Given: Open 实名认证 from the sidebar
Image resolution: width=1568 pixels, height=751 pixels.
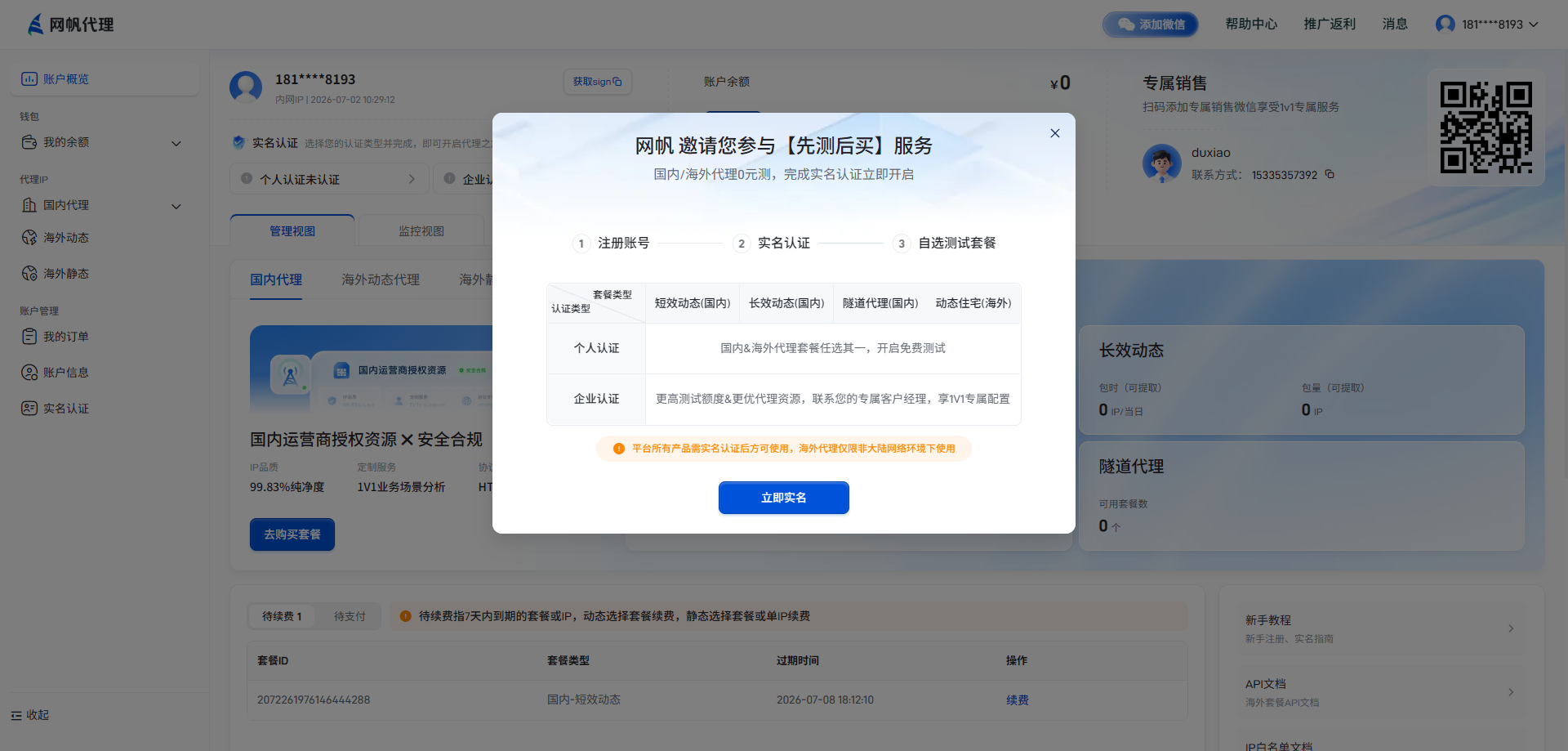Looking at the screenshot, I should [x=66, y=409].
